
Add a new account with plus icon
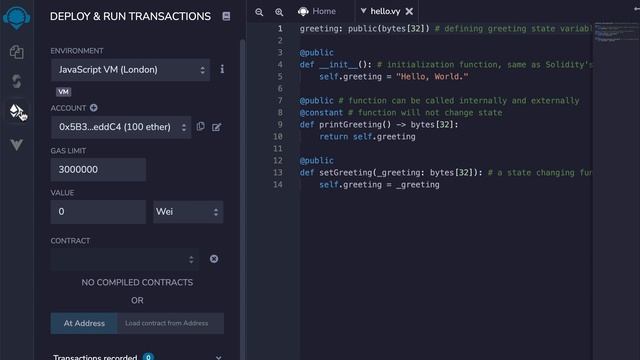pyautogui.click(x=93, y=108)
